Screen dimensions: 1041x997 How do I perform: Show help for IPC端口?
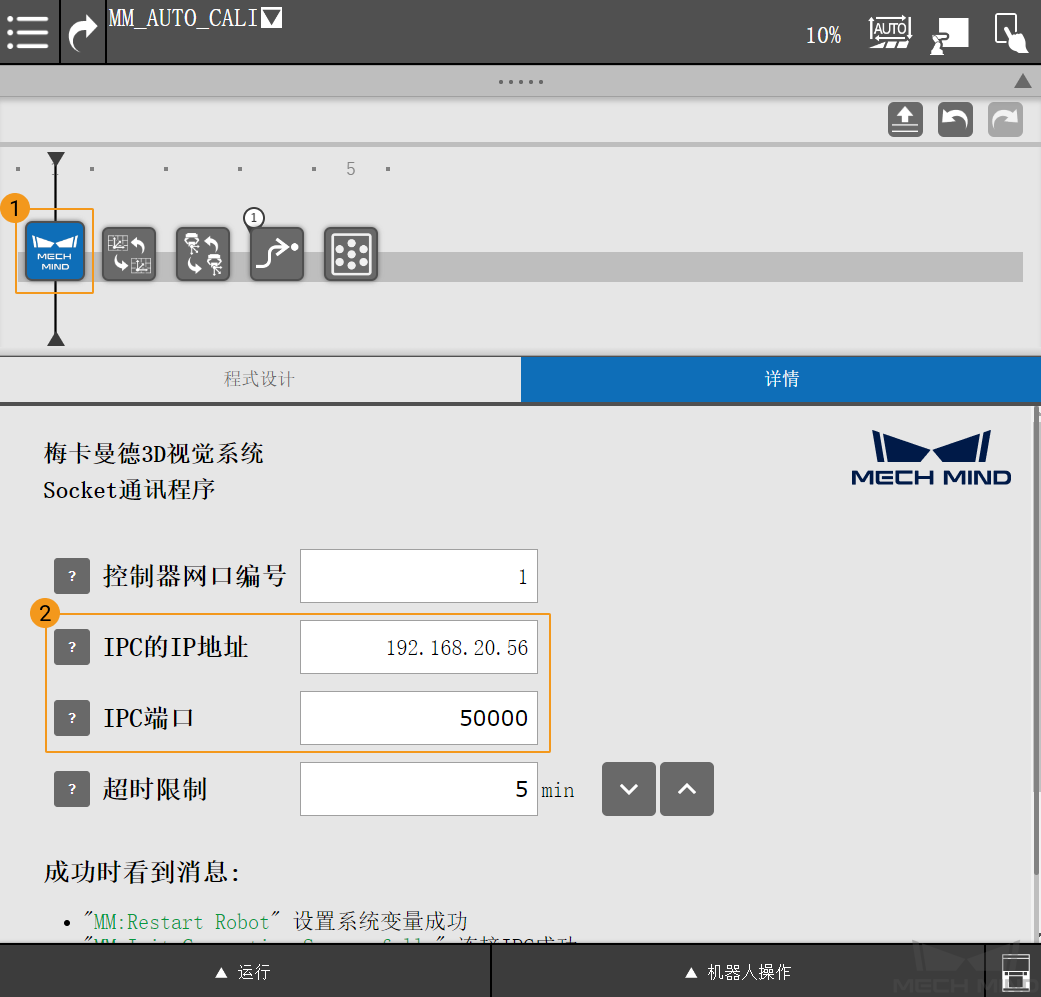tap(72, 718)
